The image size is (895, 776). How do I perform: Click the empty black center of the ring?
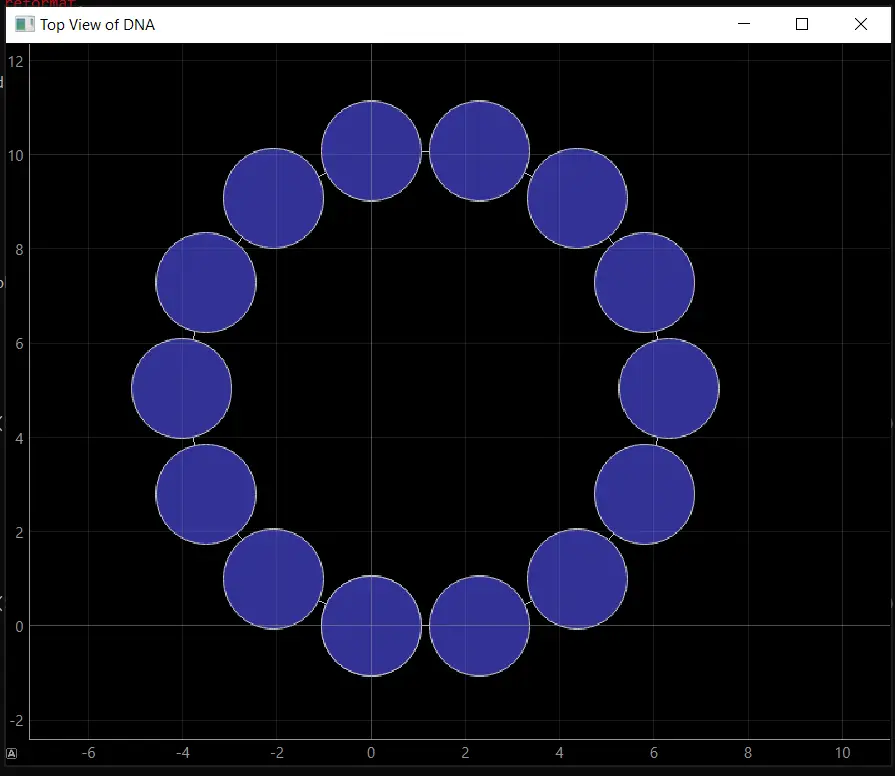(425, 388)
